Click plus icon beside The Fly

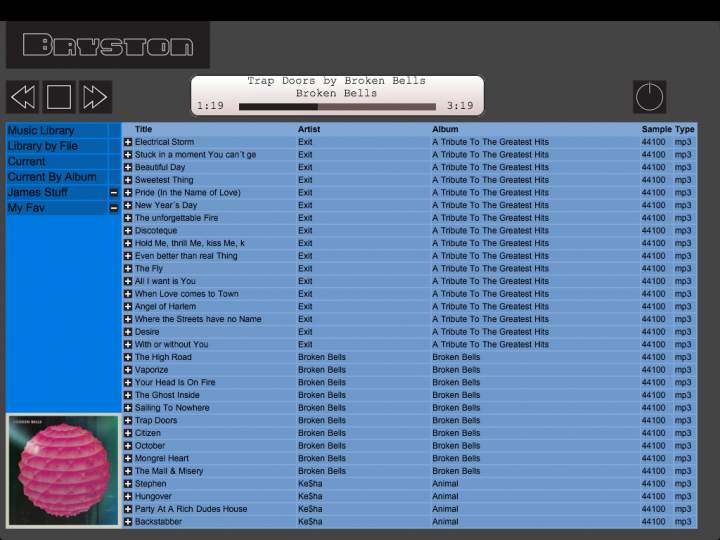click(x=128, y=269)
